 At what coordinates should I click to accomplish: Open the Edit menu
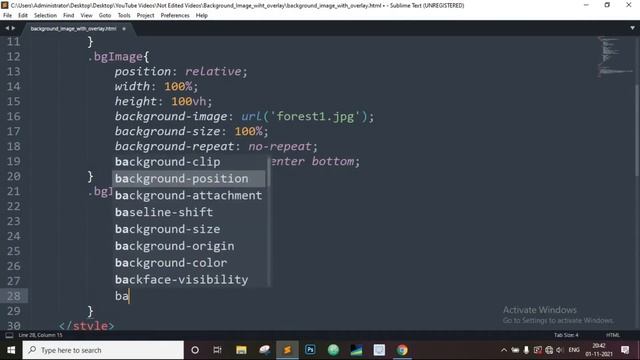23,15
